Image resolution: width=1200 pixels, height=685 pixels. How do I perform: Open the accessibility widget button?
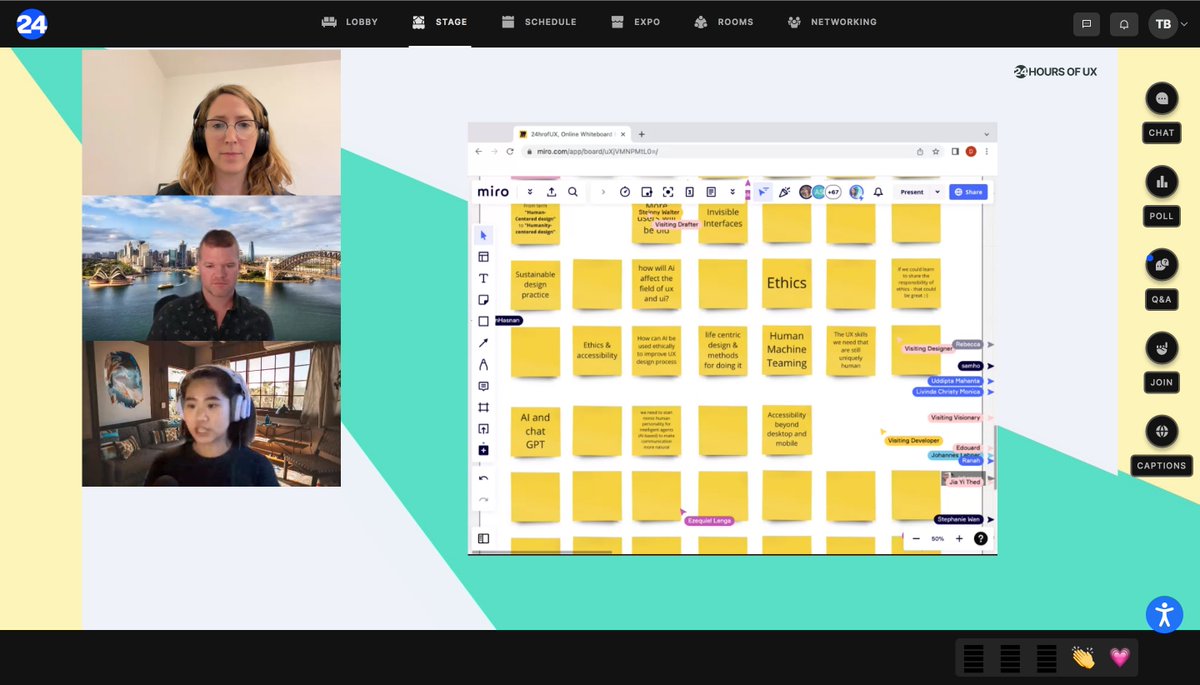click(x=1164, y=614)
